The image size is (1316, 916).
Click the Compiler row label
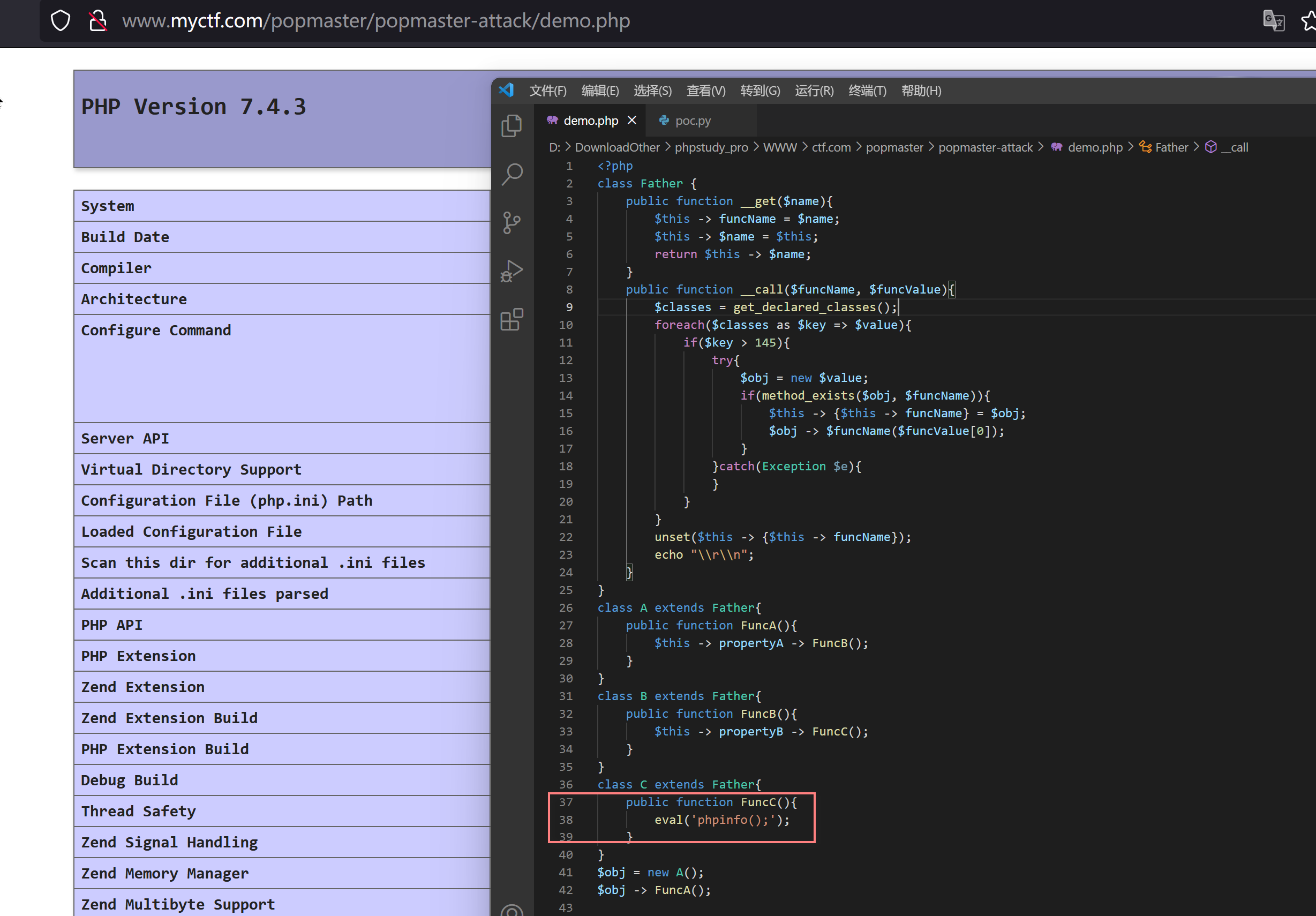point(116,268)
